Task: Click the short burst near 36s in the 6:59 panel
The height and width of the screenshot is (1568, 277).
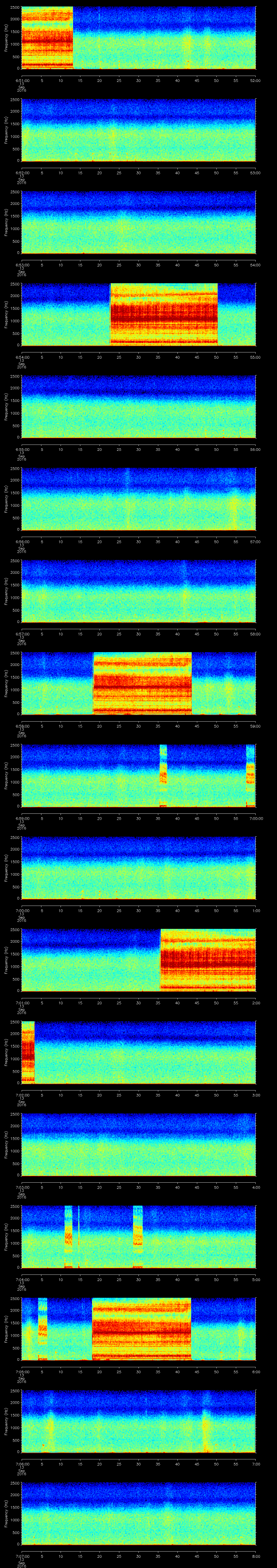Action: click(x=163, y=775)
